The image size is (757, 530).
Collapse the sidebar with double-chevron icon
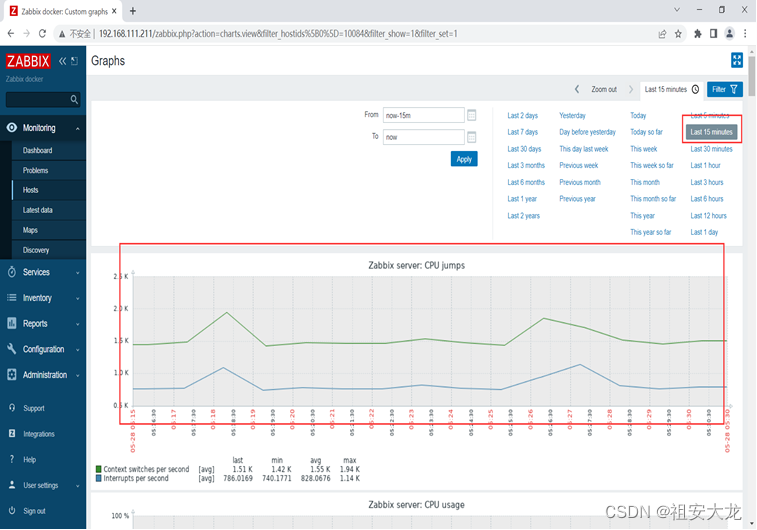62,61
